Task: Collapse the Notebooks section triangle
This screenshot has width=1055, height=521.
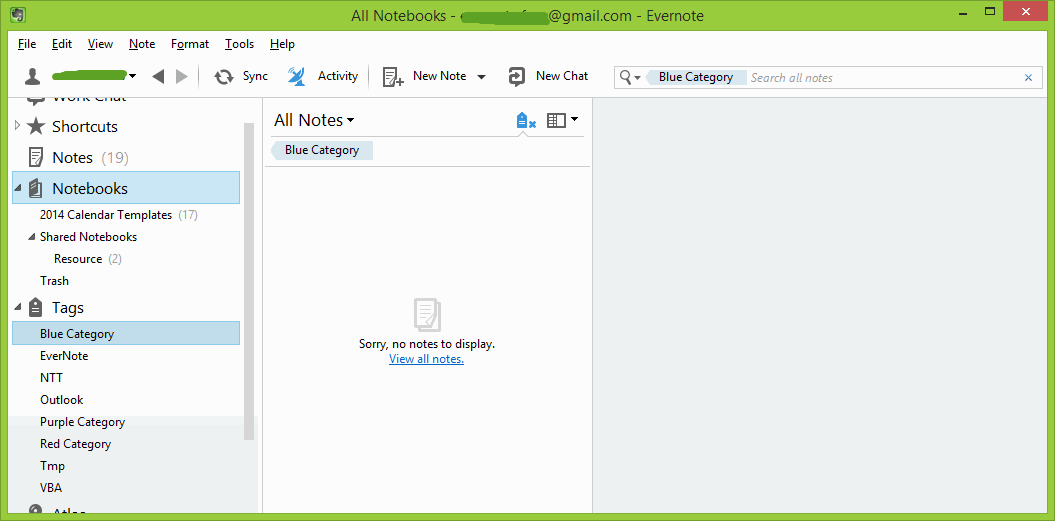Action: 17,189
